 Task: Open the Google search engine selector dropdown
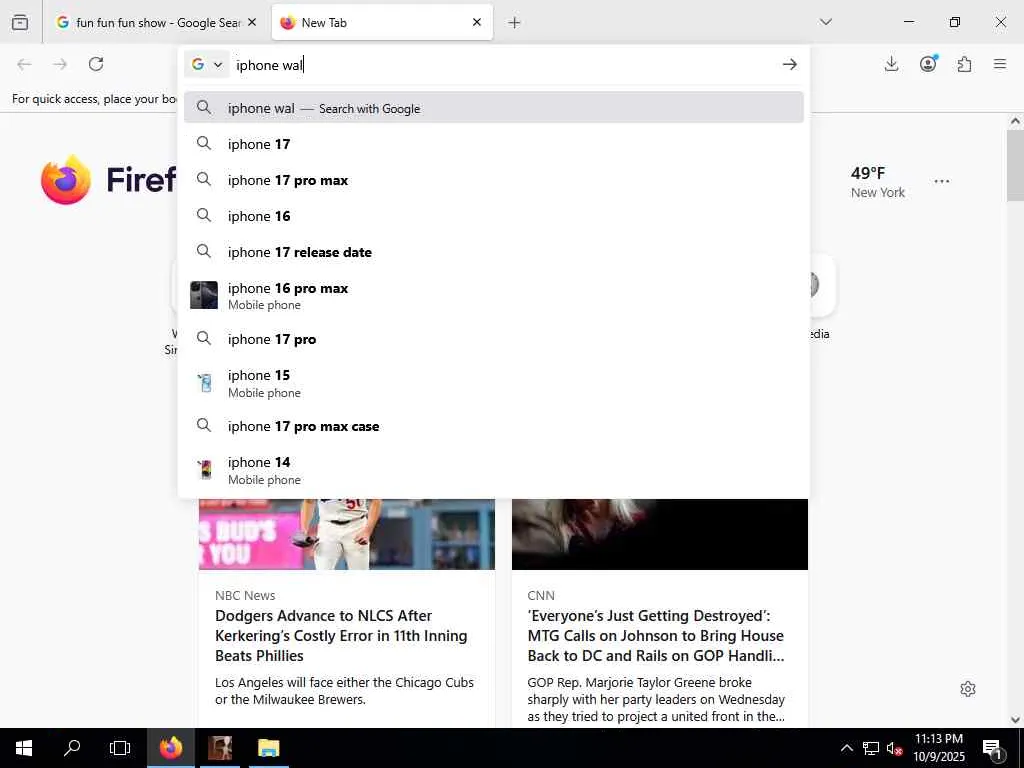[x=207, y=64]
